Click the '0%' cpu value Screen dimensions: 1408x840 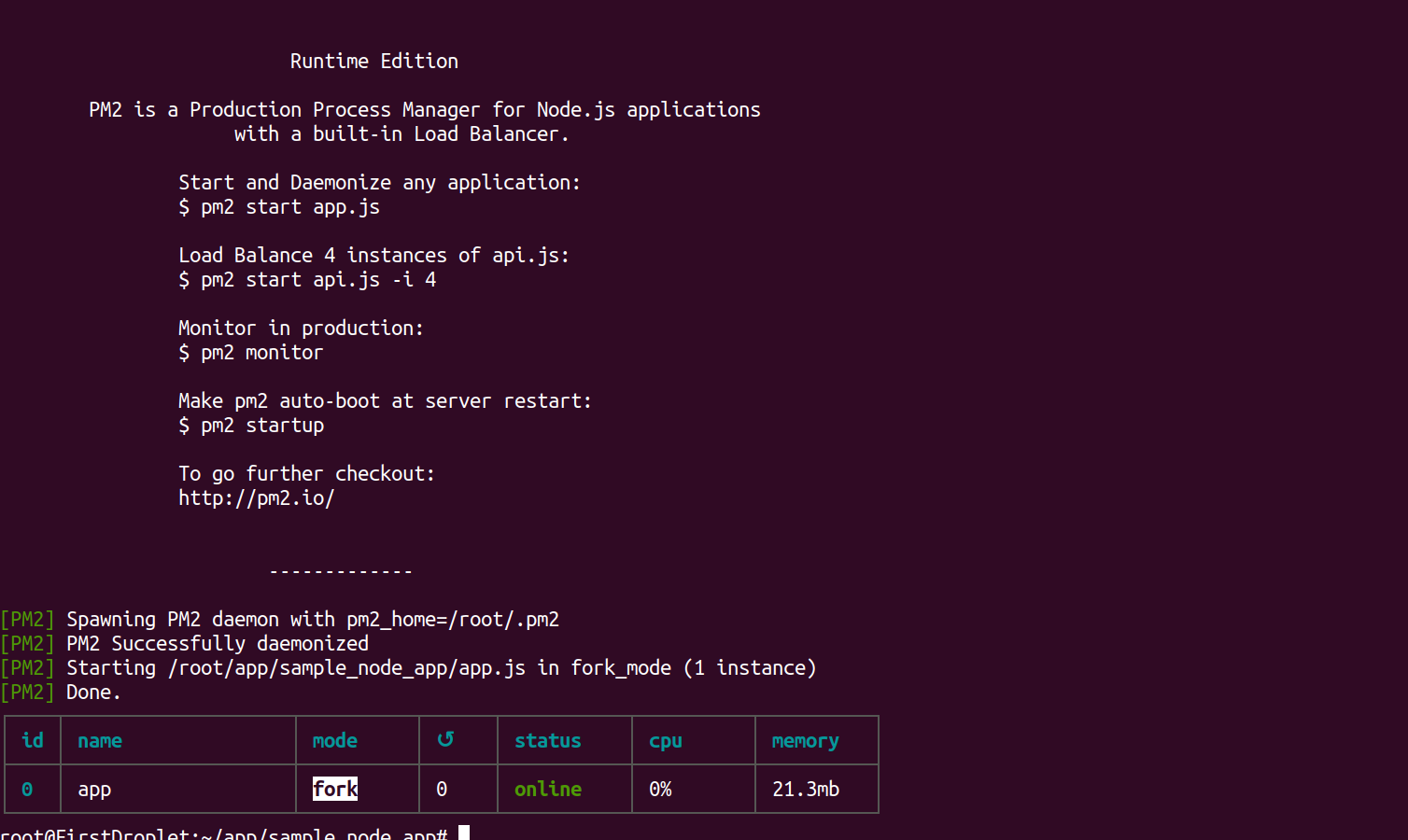pos(660,789)
